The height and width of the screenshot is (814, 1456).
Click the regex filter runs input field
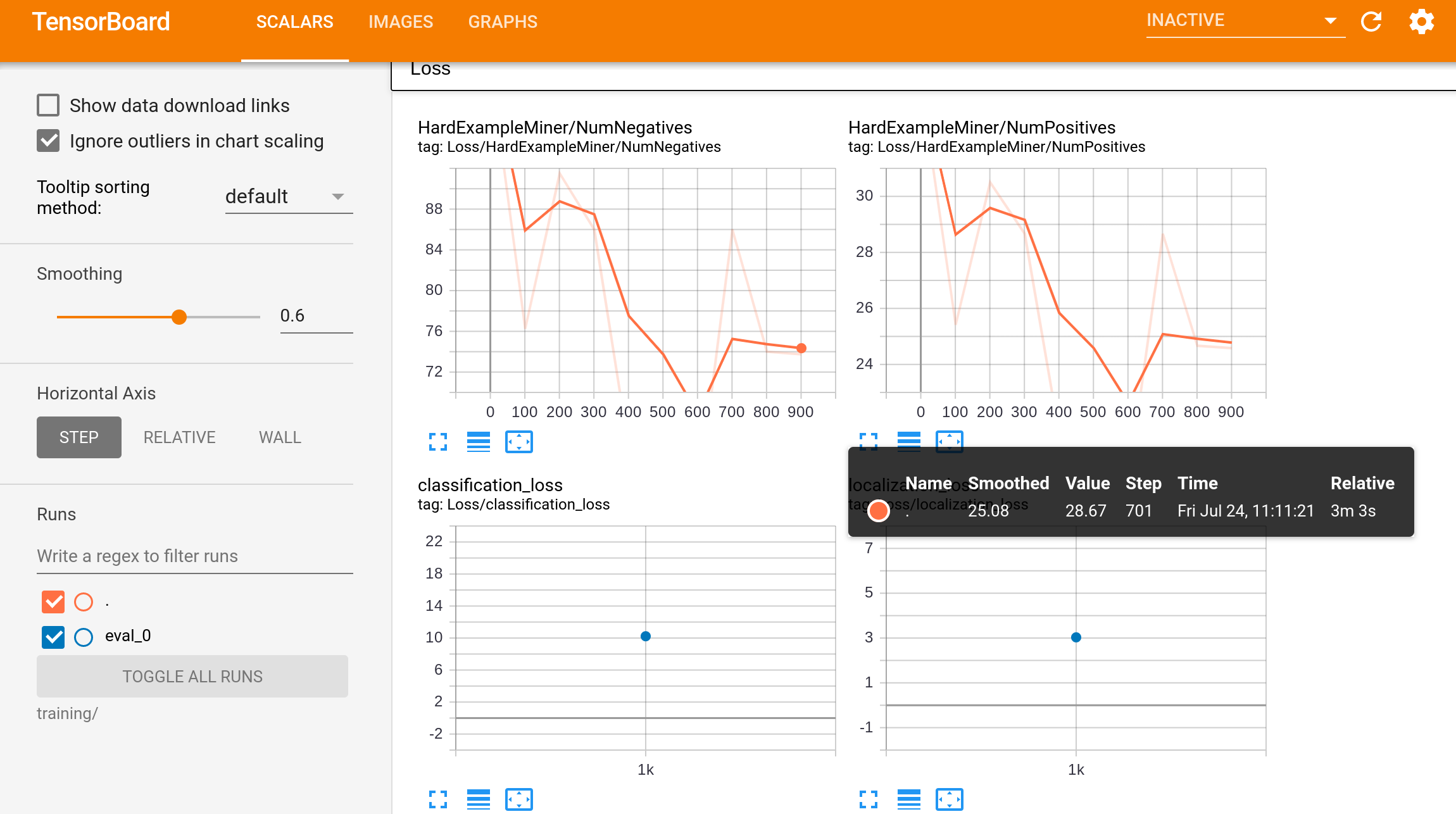coord(194,556)
